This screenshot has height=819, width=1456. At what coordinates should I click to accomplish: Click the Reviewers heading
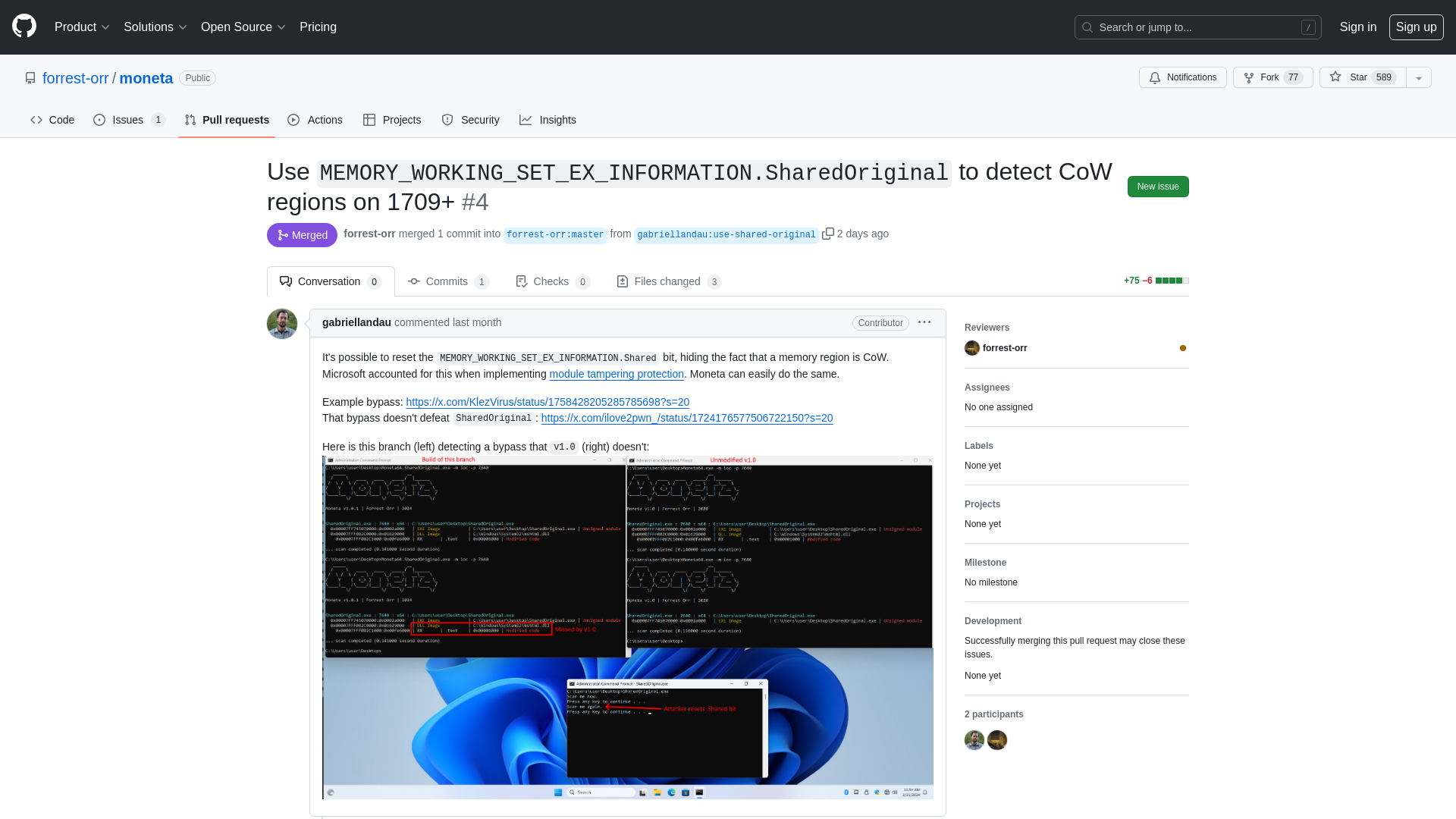(x=987, y=328)
